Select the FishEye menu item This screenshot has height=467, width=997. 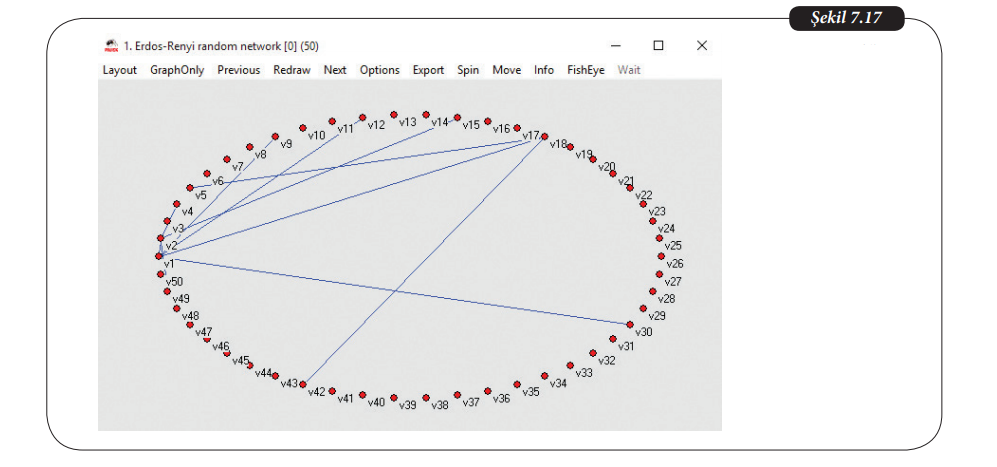585,70
